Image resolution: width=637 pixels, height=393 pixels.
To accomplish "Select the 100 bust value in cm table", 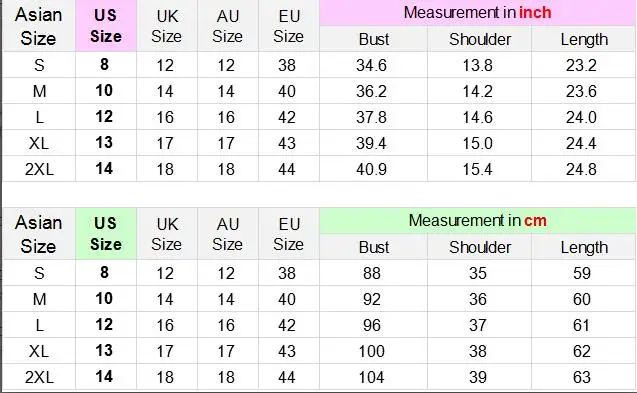I will pyautogui.click(x=371, y=351).
